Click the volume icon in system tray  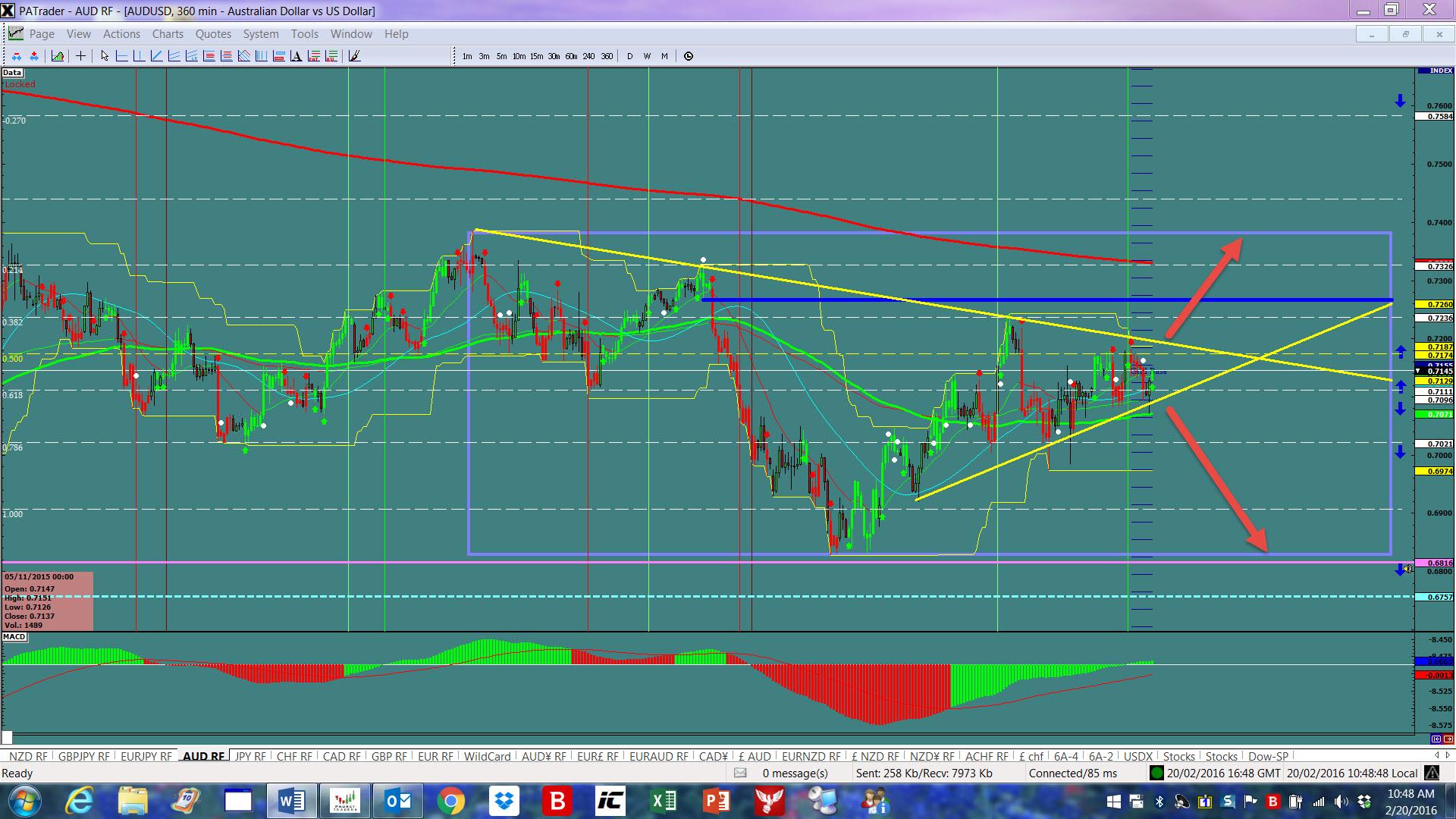point(1342,802)
